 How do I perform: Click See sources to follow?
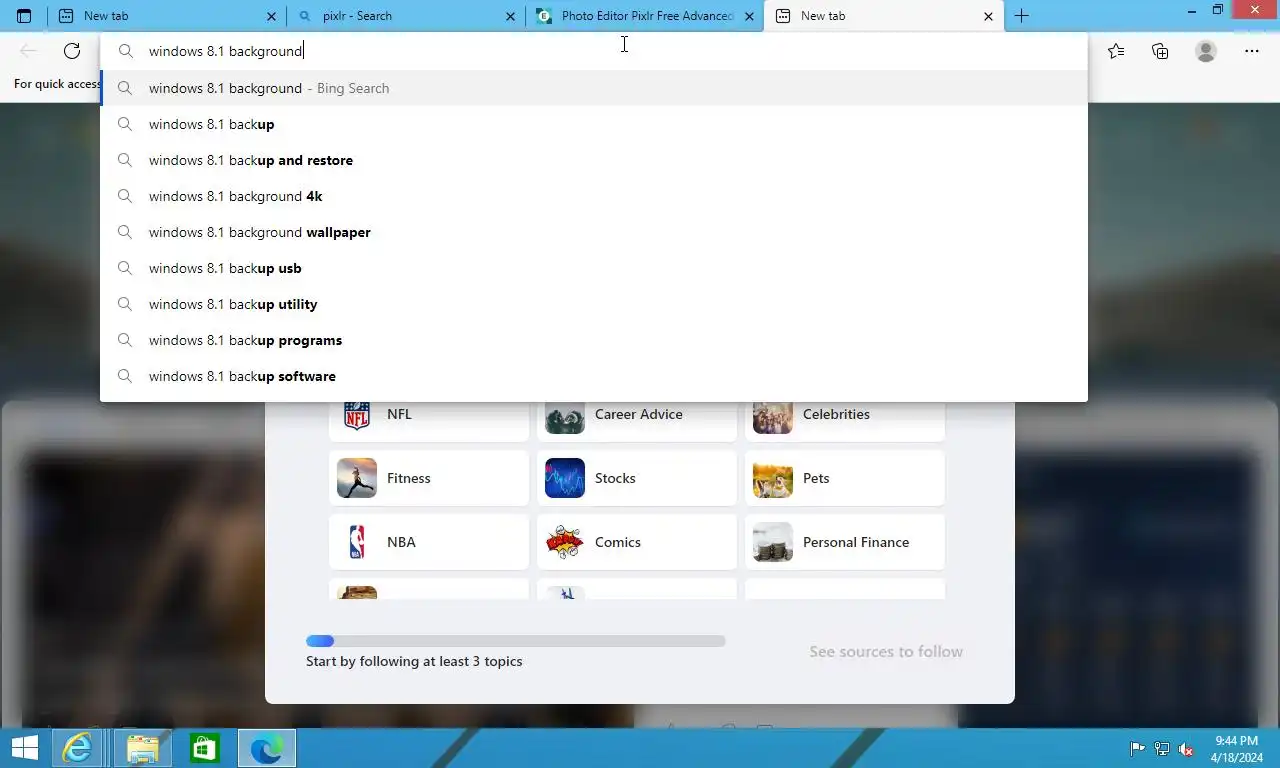(x=886, y=651)
